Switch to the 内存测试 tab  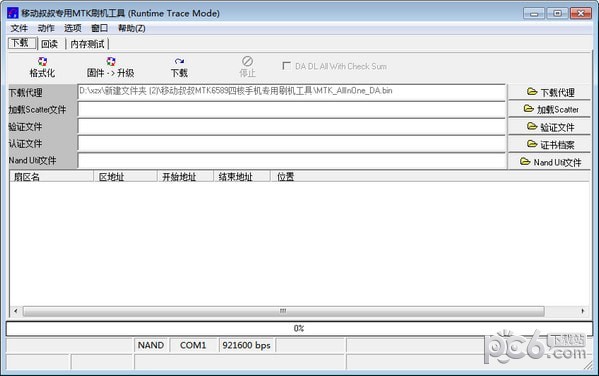coord(87,44)
